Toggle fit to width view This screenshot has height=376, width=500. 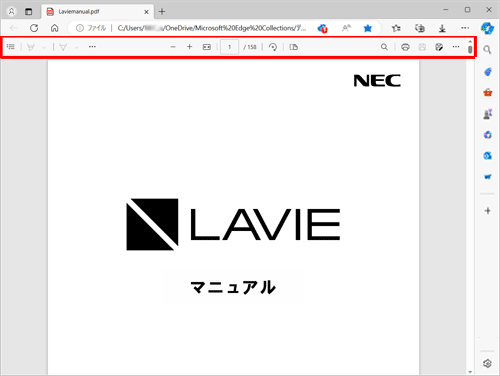coord(207,47)
